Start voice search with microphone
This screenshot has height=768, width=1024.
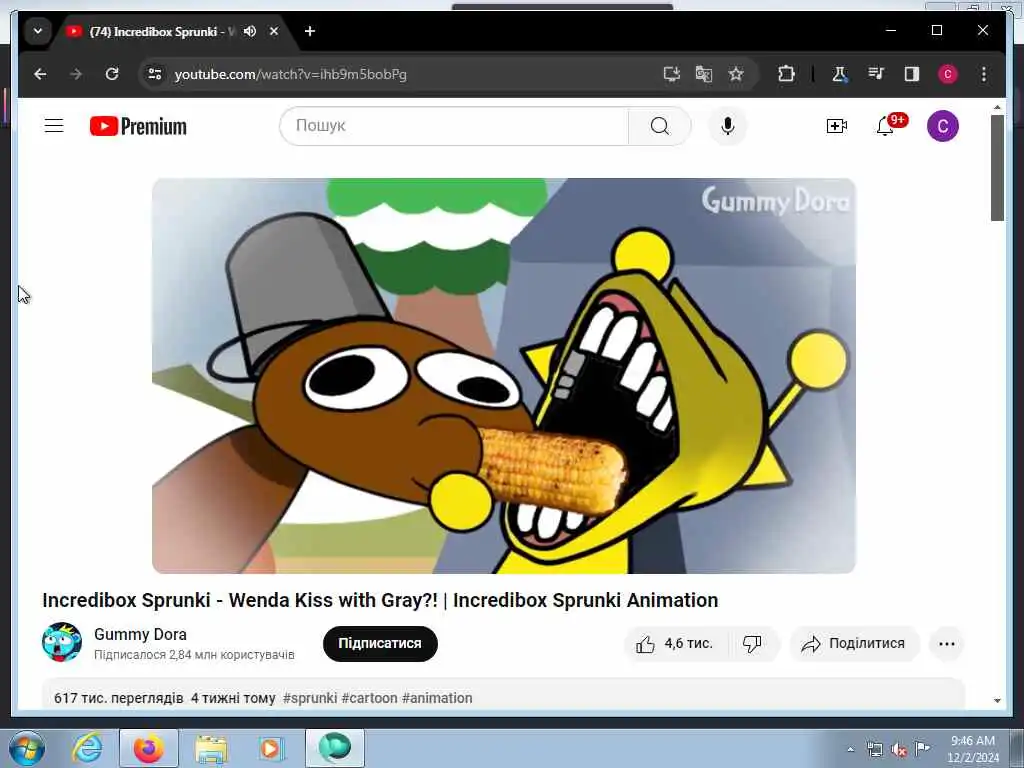(728, 125)
